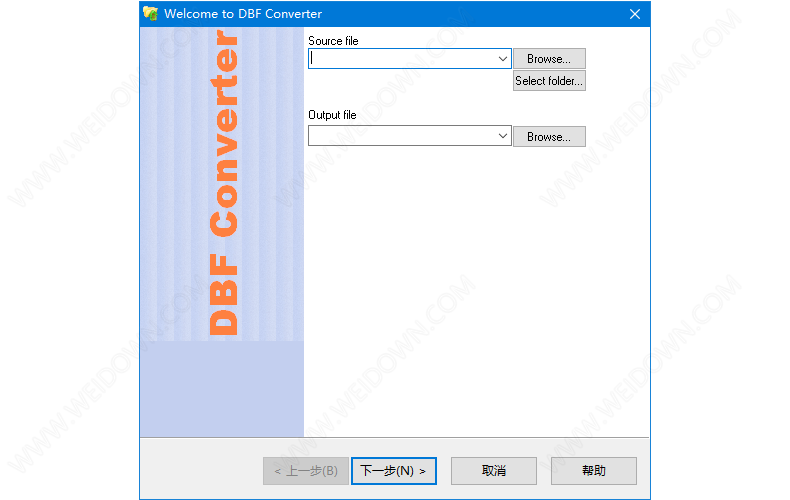Expand the Output file dropdown arrow

coord(502,136)
